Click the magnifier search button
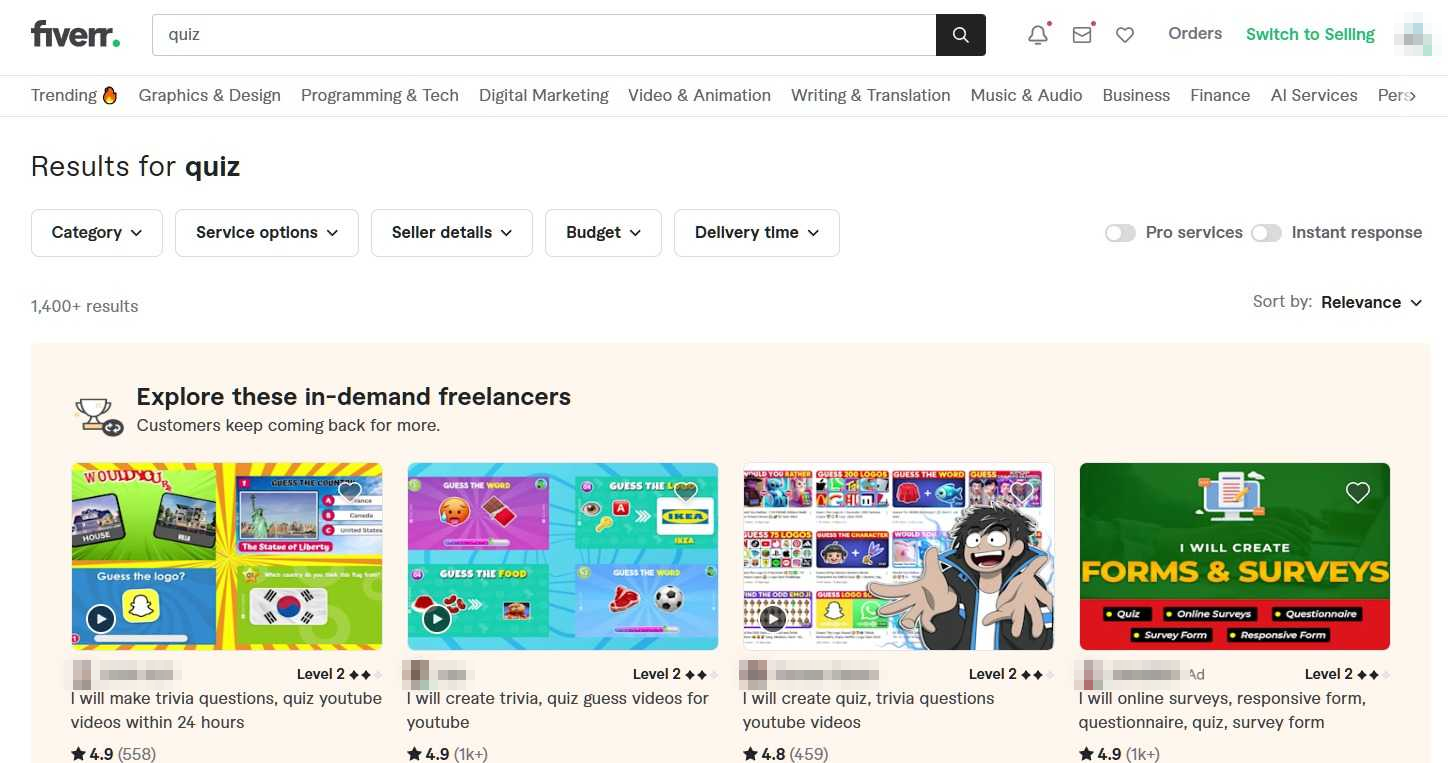 [x=961, y=35]
